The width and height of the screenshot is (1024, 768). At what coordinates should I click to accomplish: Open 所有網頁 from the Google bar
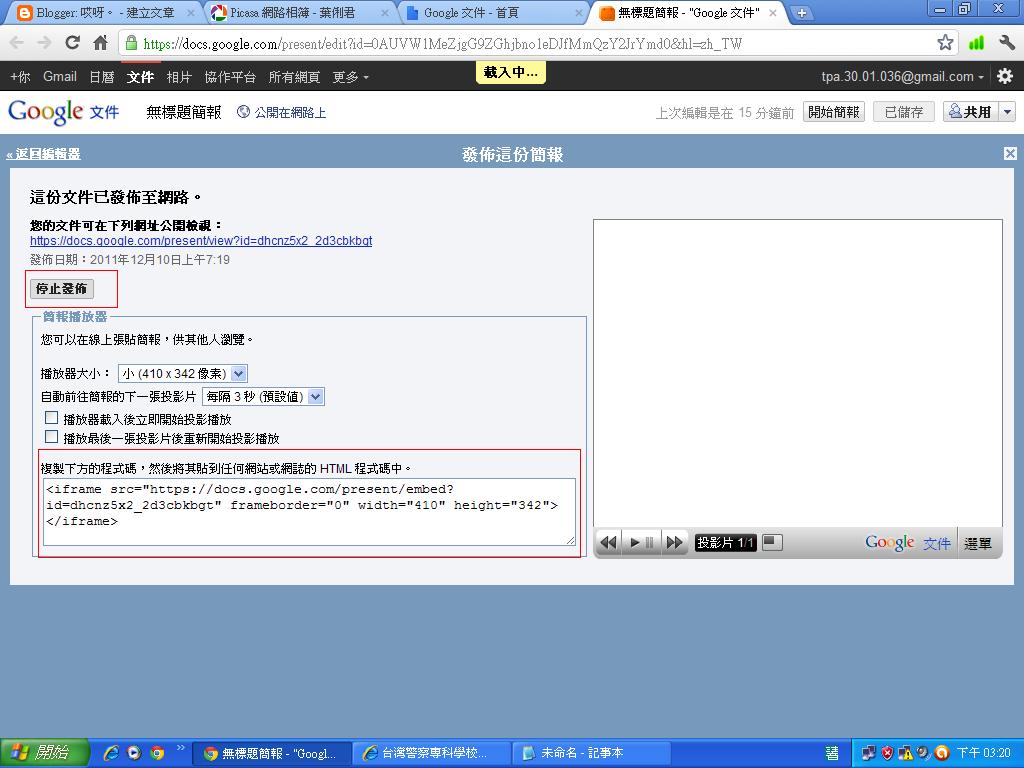(x=294, y=77)
